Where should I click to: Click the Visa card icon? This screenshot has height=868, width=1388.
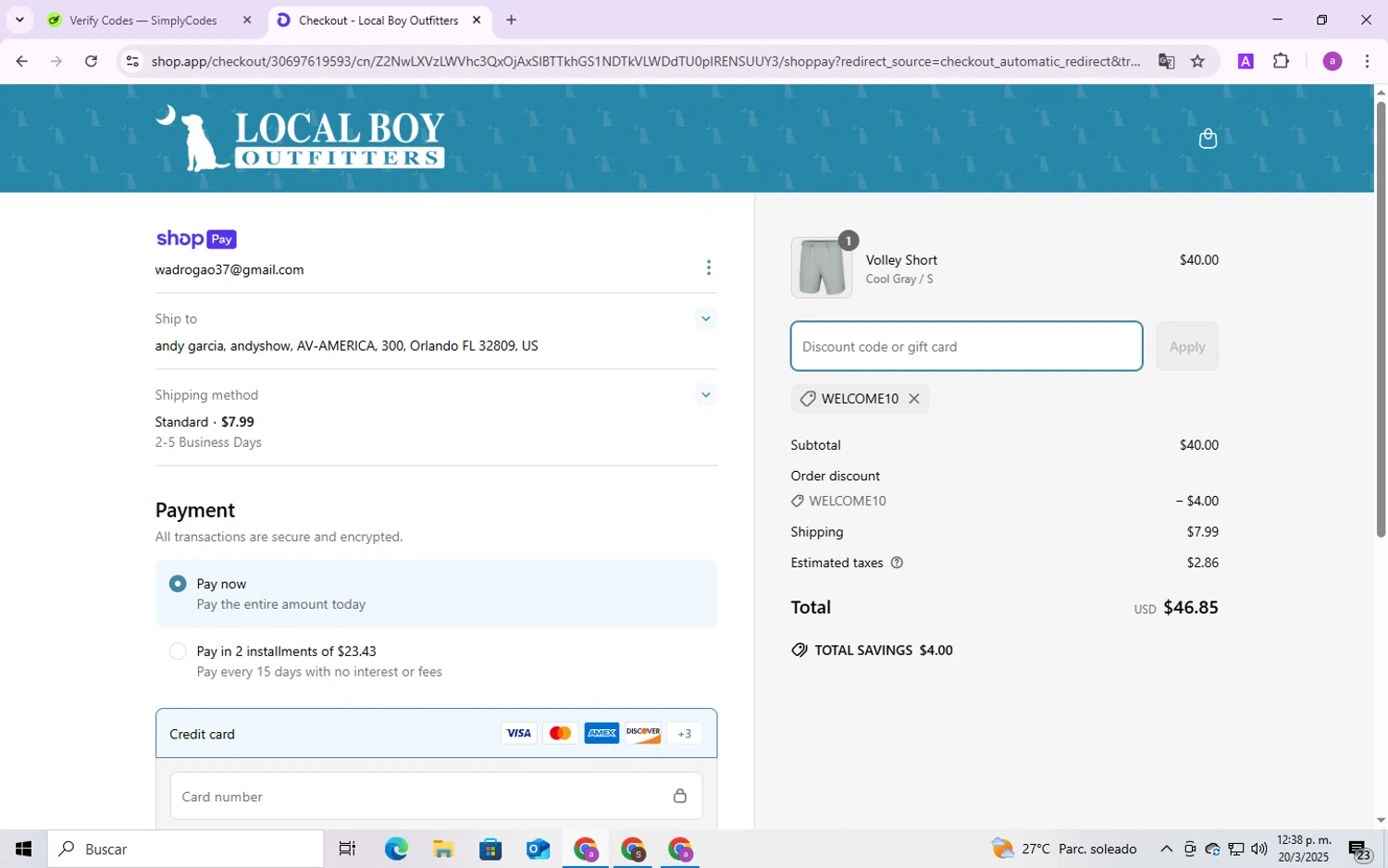coord(518,733)
